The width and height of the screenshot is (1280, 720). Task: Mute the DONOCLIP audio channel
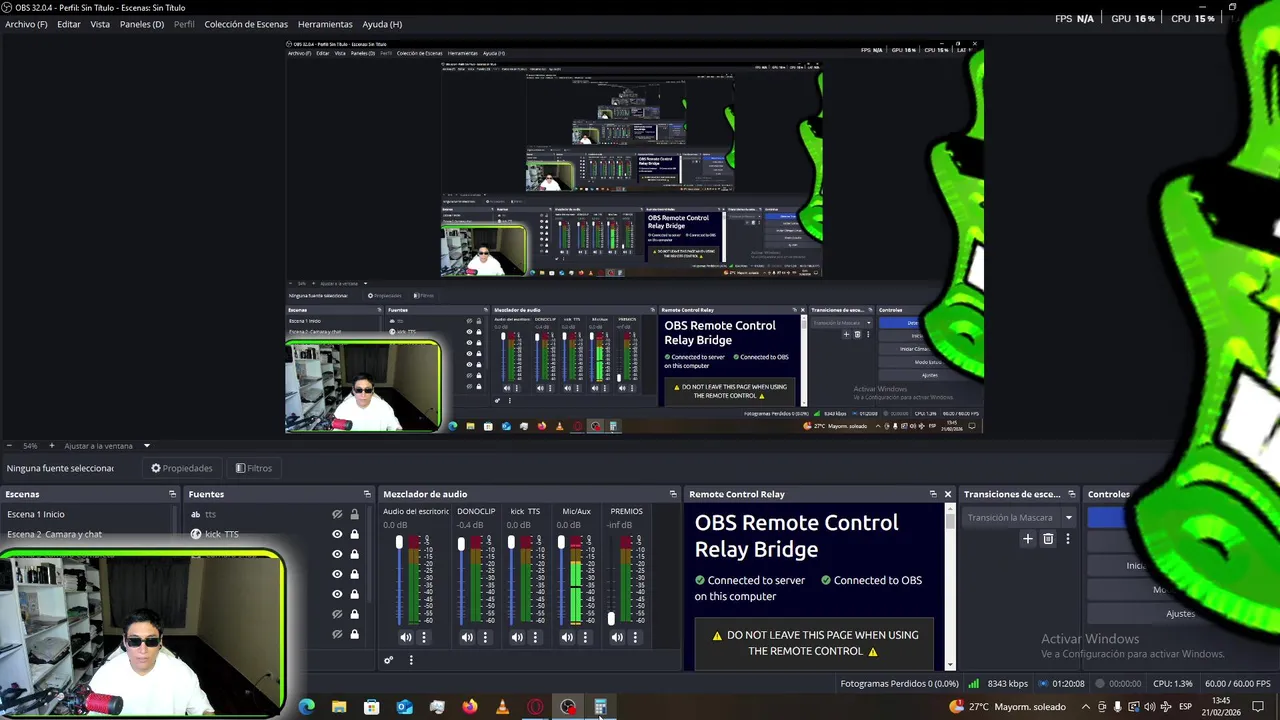(467, 637)
